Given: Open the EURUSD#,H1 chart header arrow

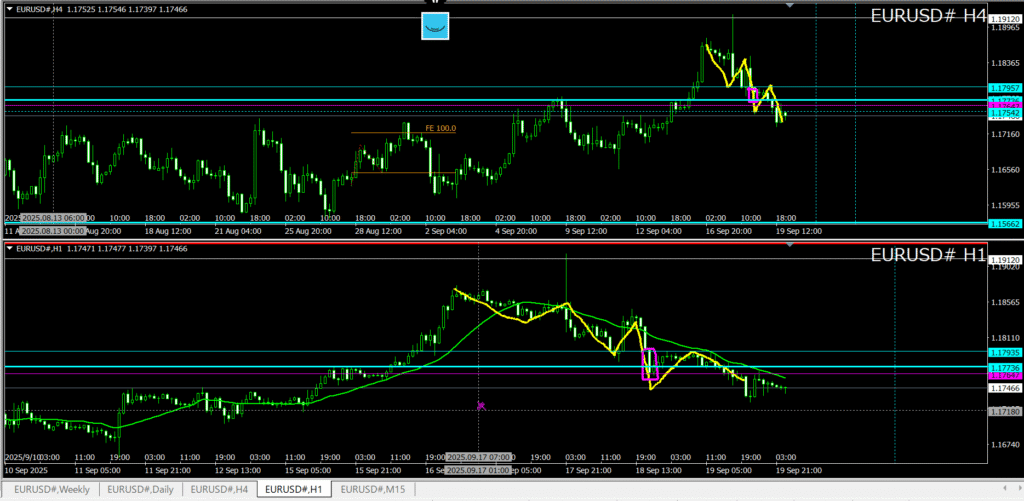Looking at the screenshot, I should pyautogui.click(x=9, y=248).
